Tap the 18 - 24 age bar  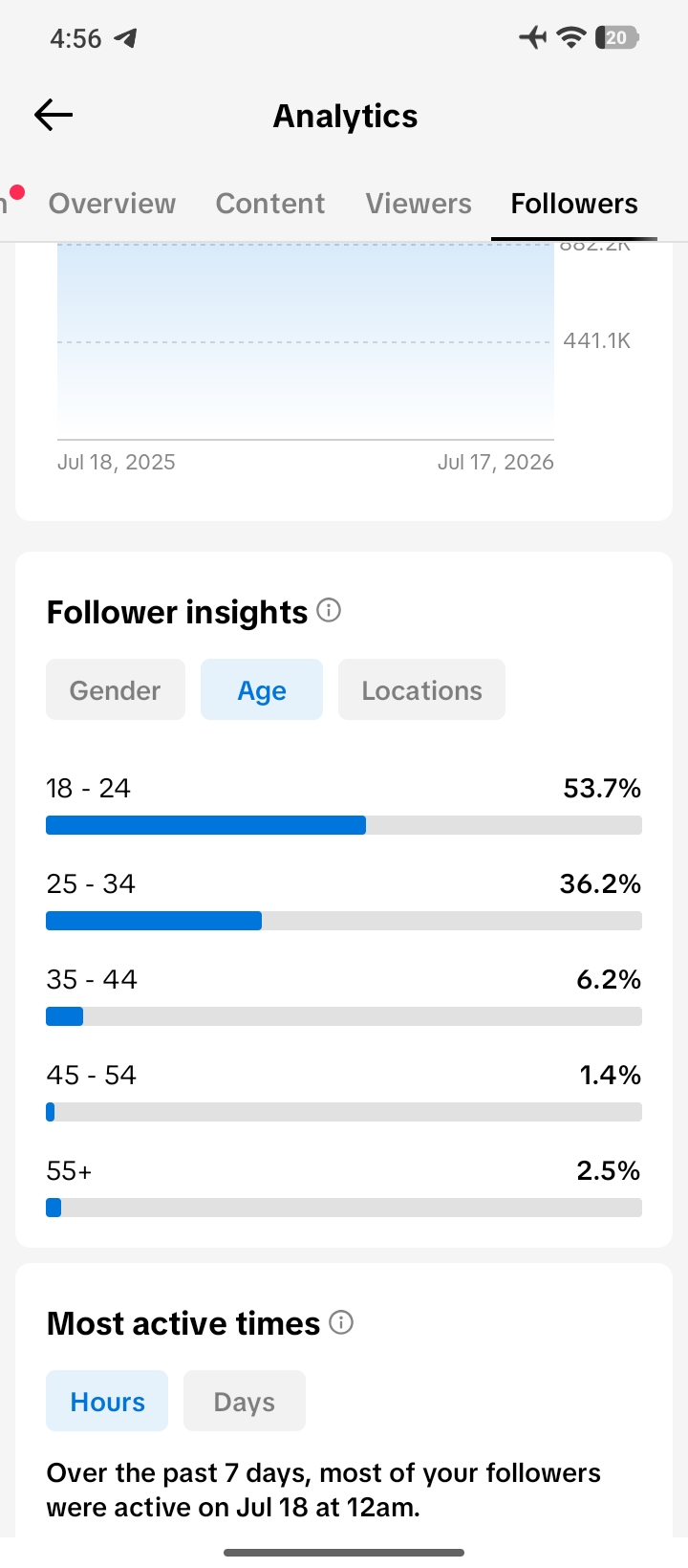[x=344, y=825]
